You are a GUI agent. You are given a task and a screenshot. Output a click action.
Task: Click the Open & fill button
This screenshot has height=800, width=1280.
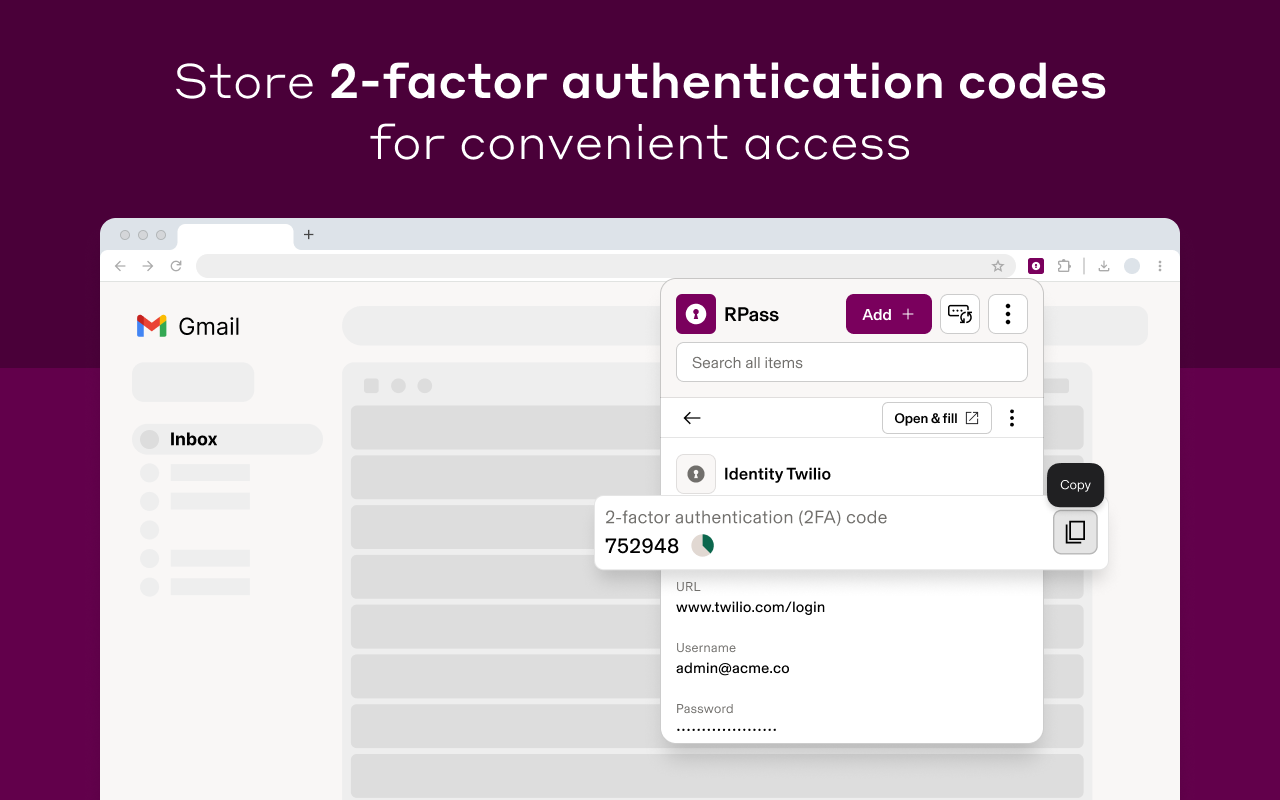(937, 418)
